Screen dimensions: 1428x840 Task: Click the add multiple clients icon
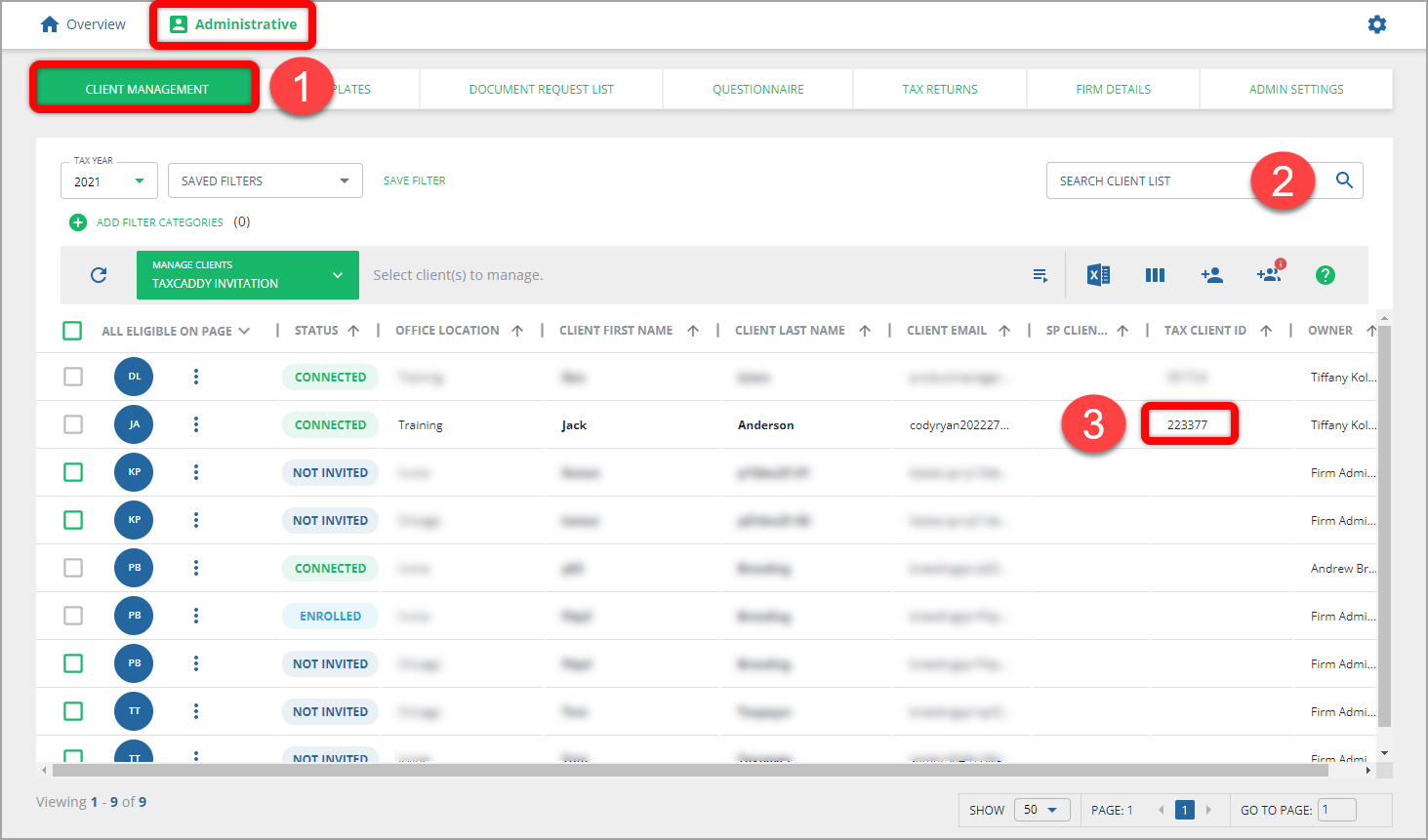(1269, 275)
